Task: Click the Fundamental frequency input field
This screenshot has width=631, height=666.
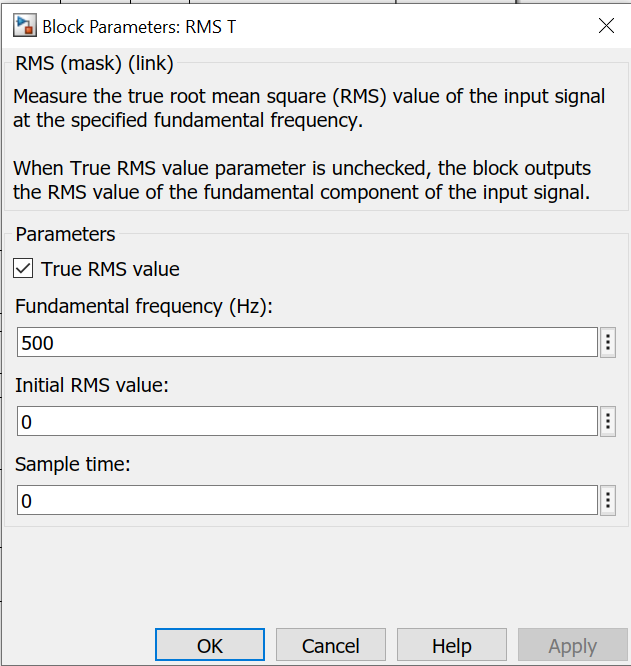Action: pyautogui.click(x=307, y=342)
